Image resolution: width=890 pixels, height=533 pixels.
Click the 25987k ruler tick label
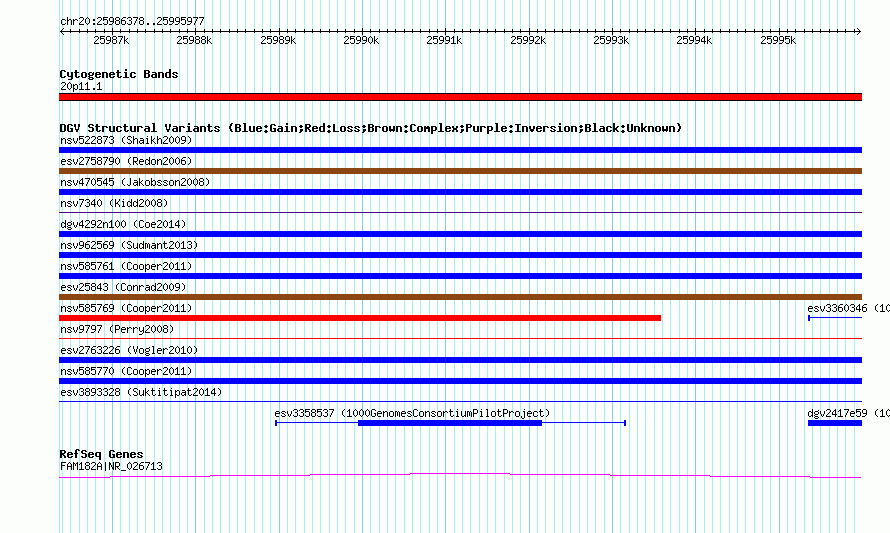click(x=111, y=40)
